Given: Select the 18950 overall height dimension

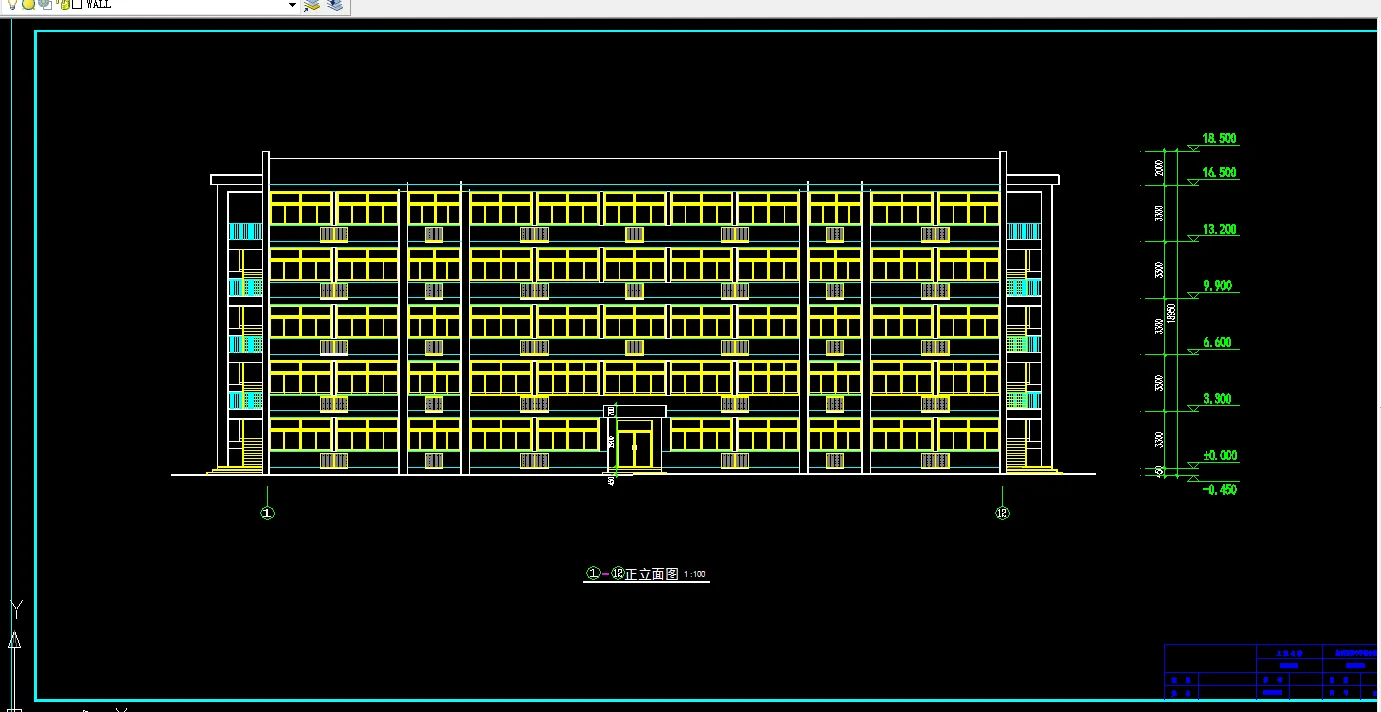Looking at the screenshot, I should tap(1171, 313).
